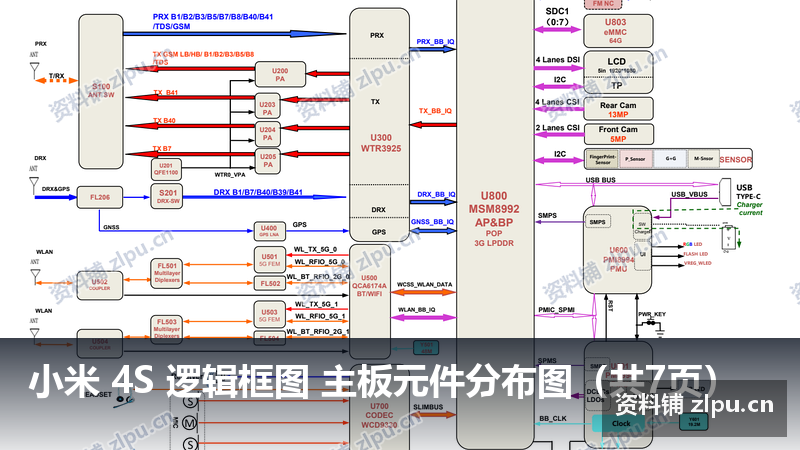The height and width of the screenshot is (450, 800).
Task: Click the U600 PMI8994 PMU block
Action: point(618,250)
